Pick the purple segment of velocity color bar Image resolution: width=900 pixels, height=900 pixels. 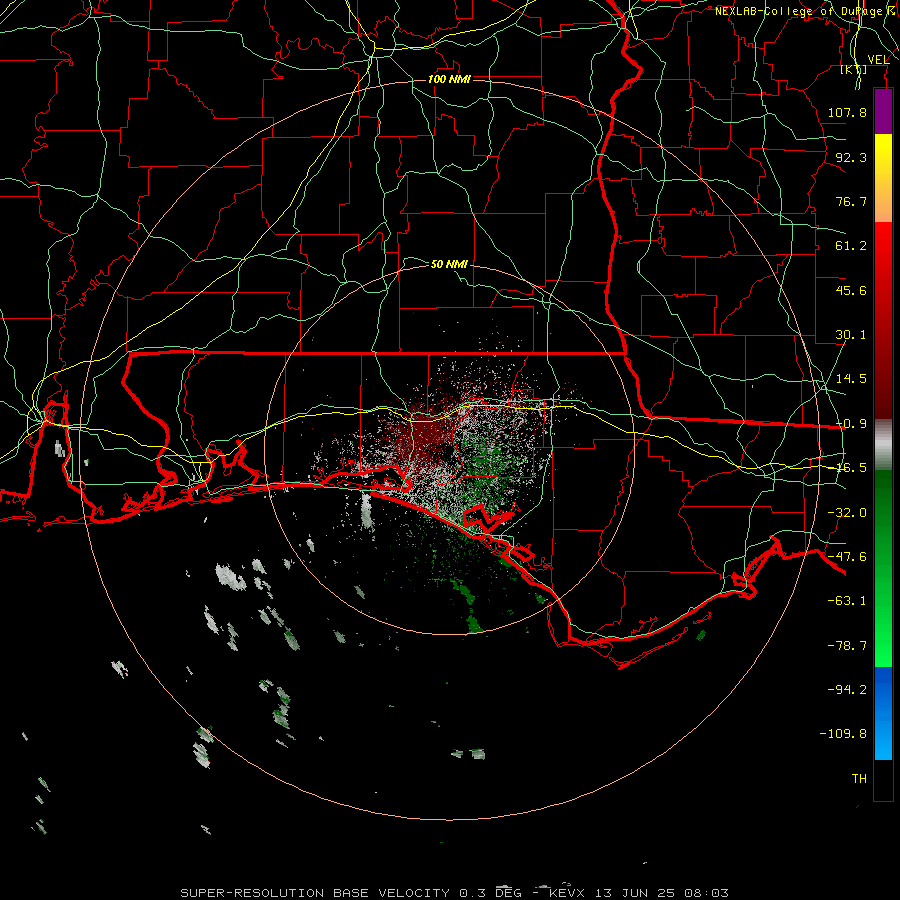[x=883, y=112]
